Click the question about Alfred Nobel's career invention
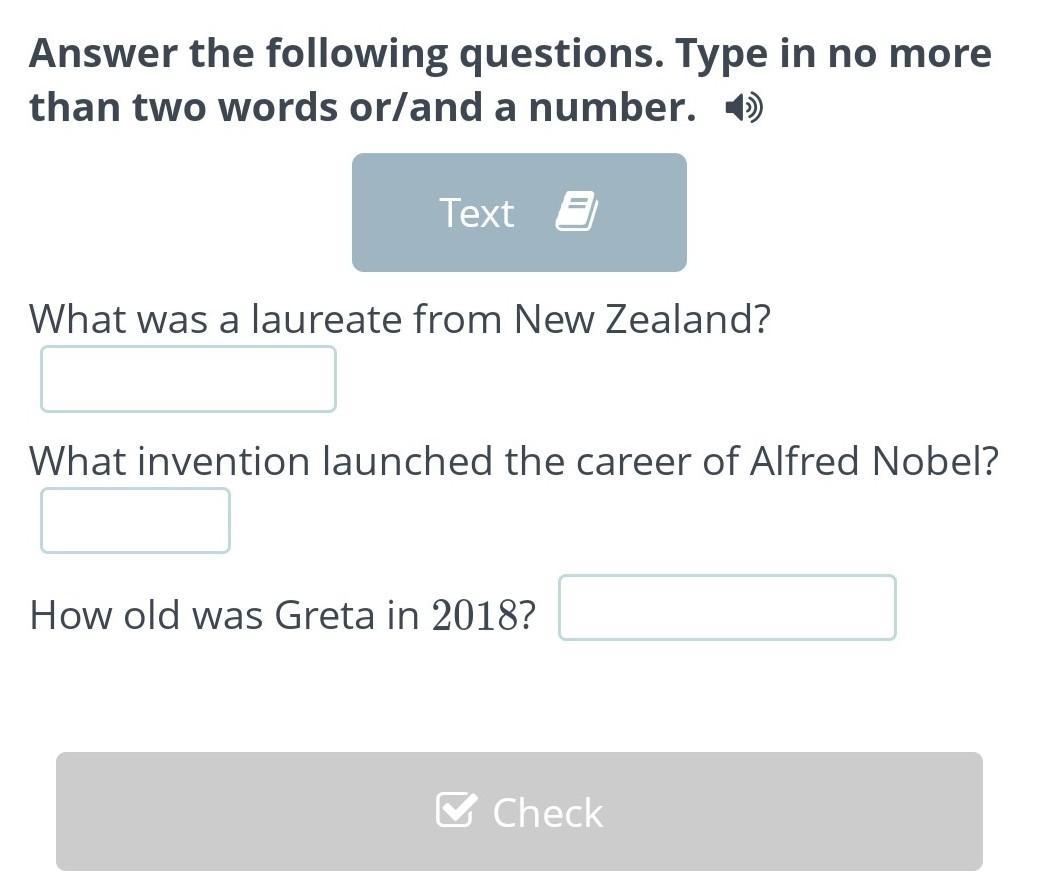The image size is (1059, 896). click(x=514, y=462)
